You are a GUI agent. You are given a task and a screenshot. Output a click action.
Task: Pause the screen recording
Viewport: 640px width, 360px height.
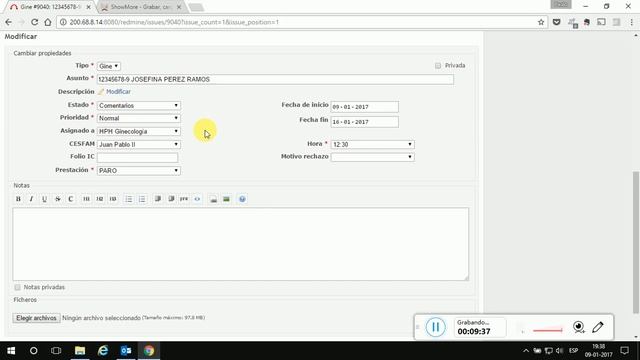point(436,327)
